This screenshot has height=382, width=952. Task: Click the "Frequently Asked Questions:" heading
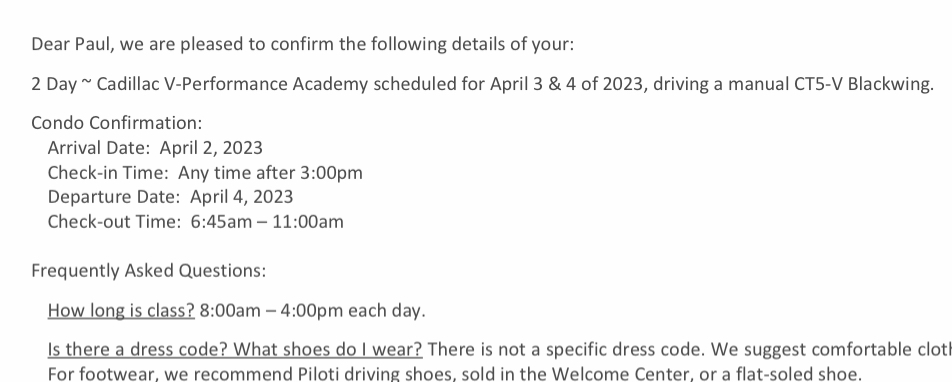149,270
